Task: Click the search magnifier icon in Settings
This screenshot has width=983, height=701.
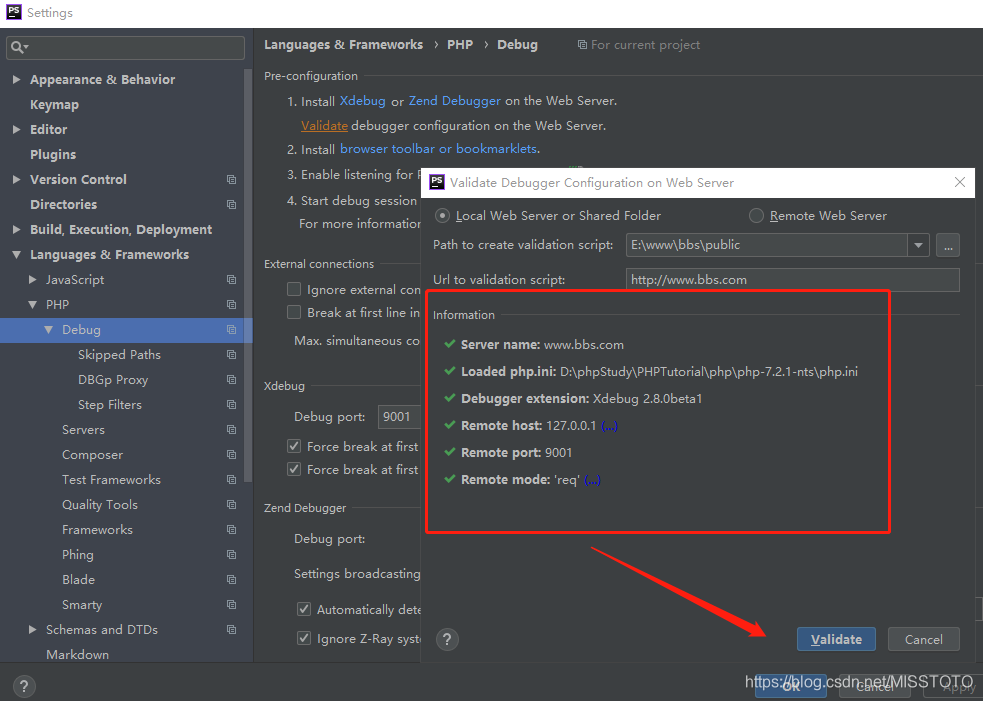Action: coord(17,47)
